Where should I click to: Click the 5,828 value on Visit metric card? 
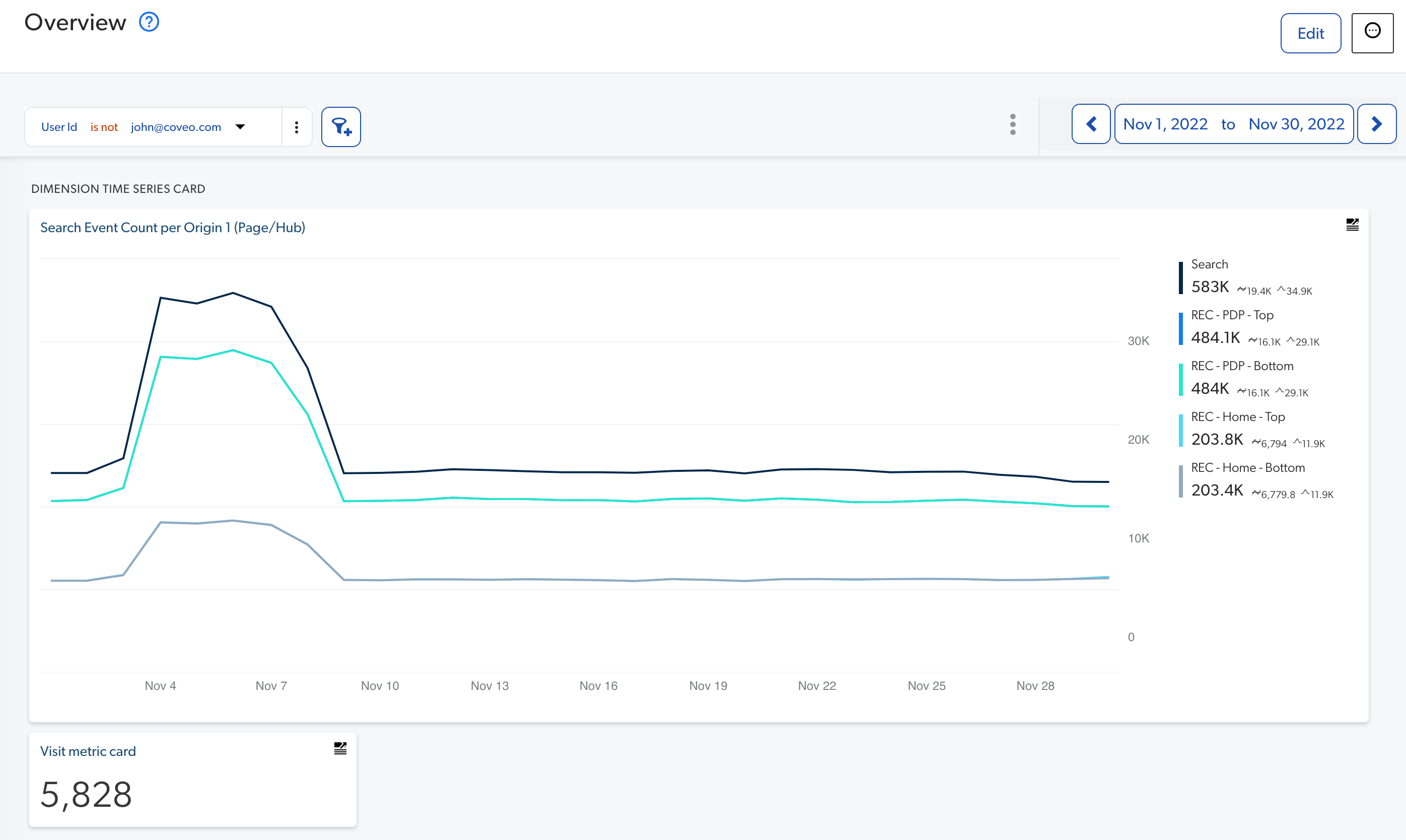pyautogui.click(x=86, y=795)
